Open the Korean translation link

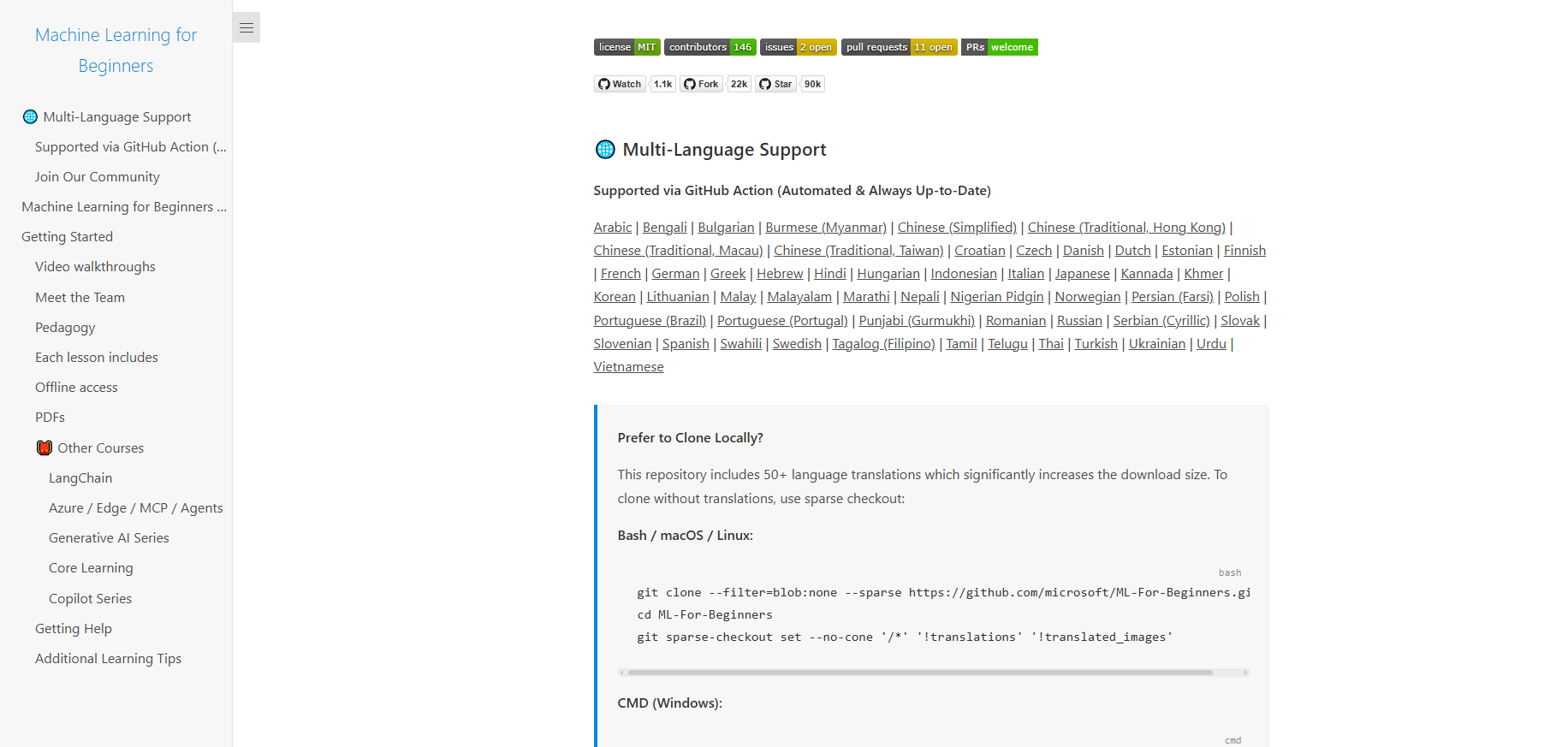(x=615, y=297)
